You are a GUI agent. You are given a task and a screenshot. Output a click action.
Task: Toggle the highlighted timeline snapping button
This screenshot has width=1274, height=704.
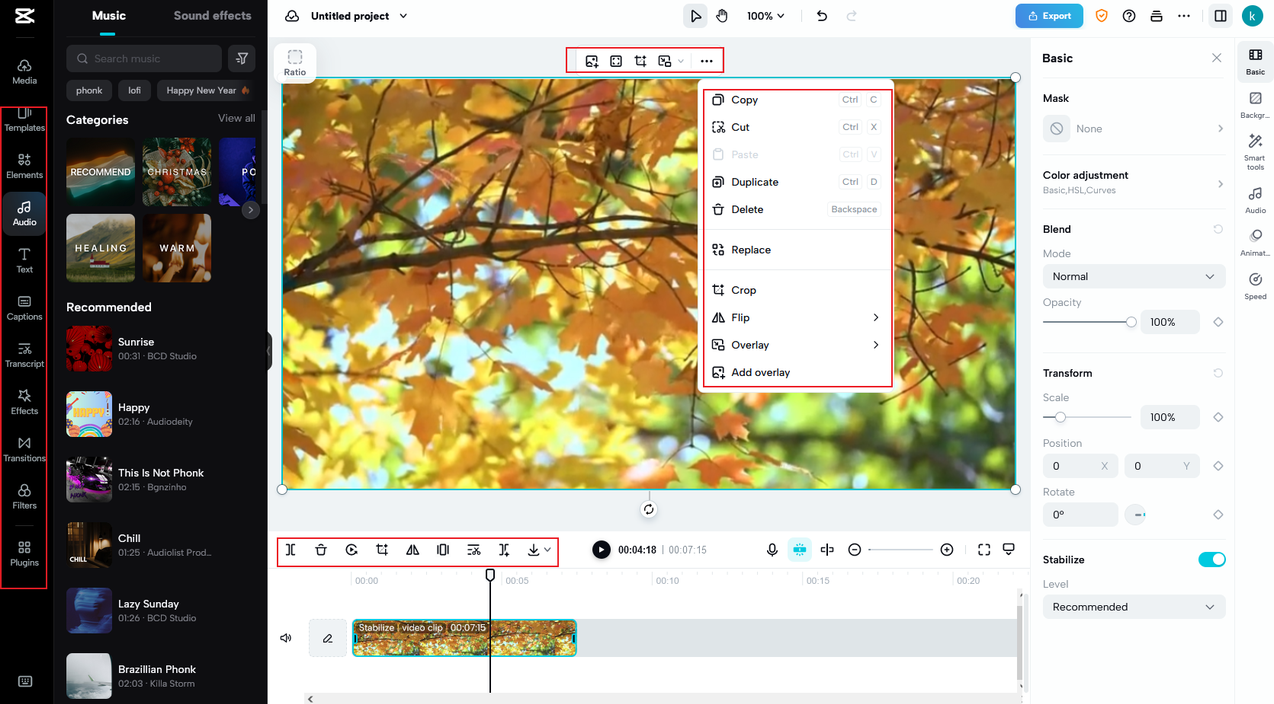(x=799, y=550)
